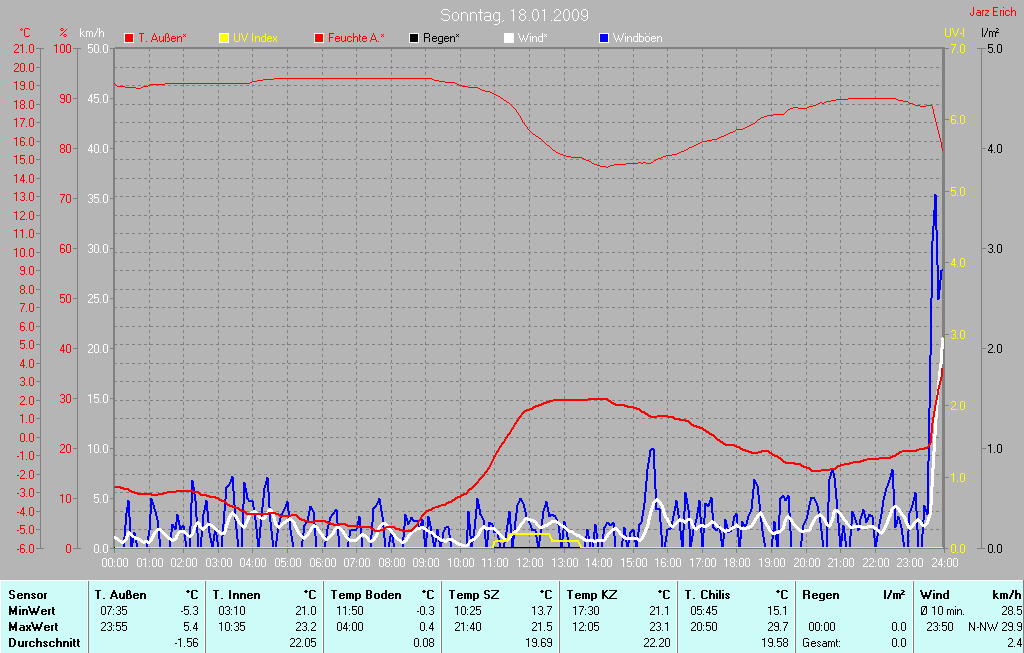
Task: Click the blue Windböen legend swatch
Action: pos(603,38)
